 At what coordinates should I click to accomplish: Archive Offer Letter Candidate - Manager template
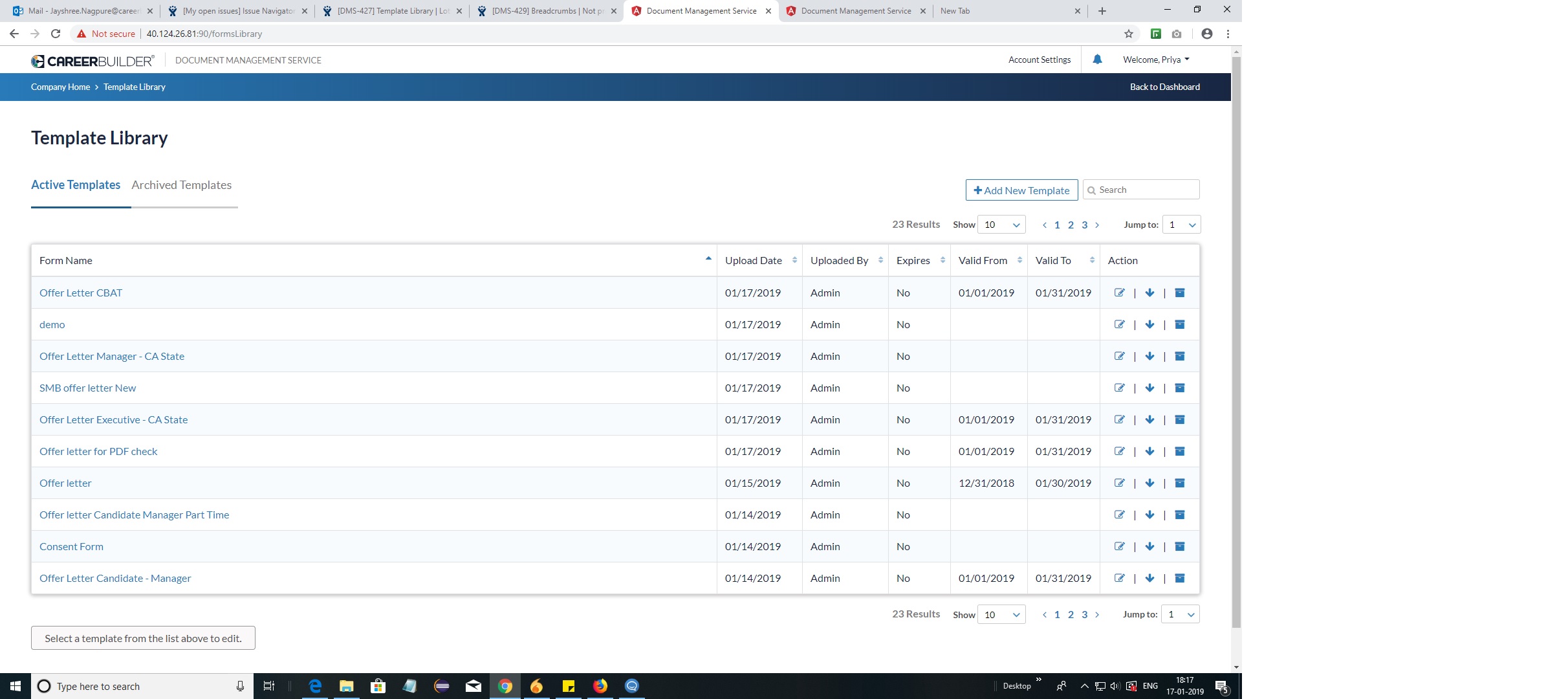click(x=1179, y=578)
